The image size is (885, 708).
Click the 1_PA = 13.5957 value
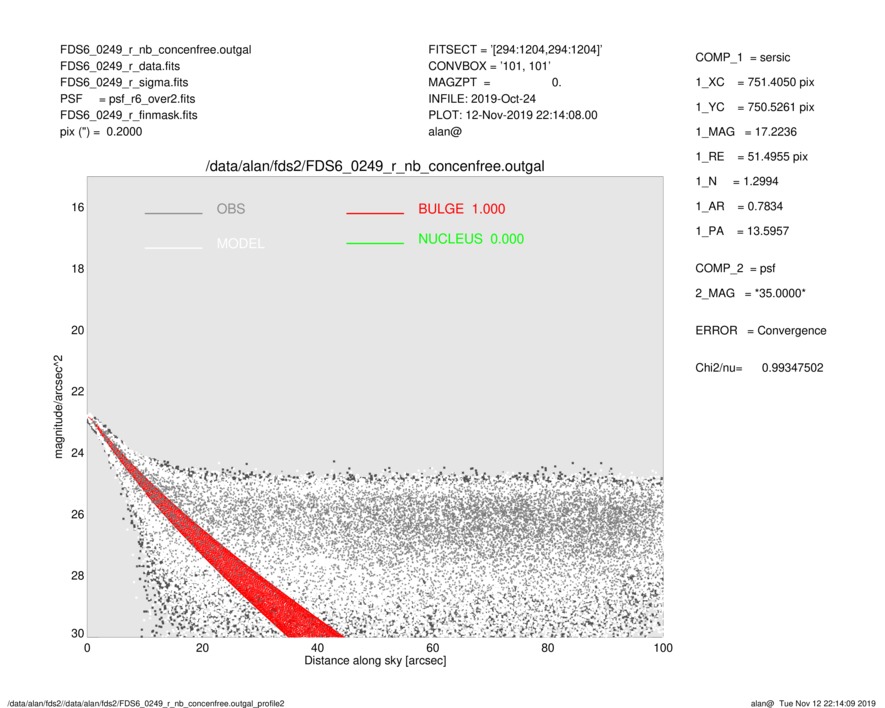(x=742, y=231)
